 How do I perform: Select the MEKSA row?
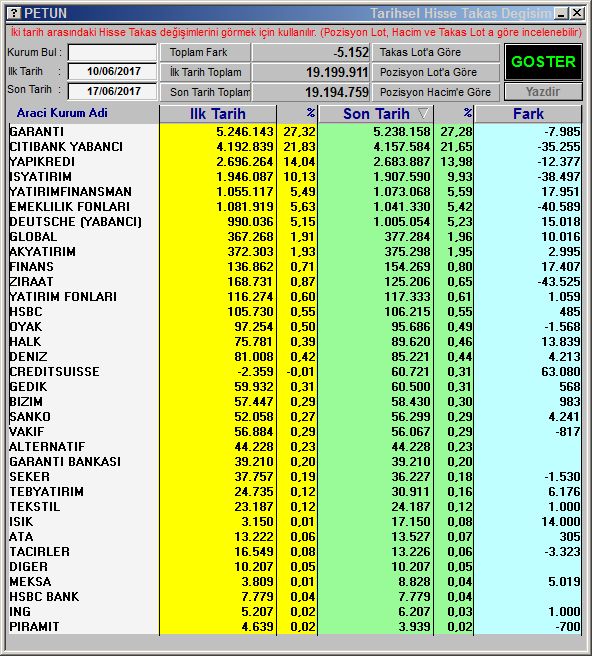pos(295,582)
